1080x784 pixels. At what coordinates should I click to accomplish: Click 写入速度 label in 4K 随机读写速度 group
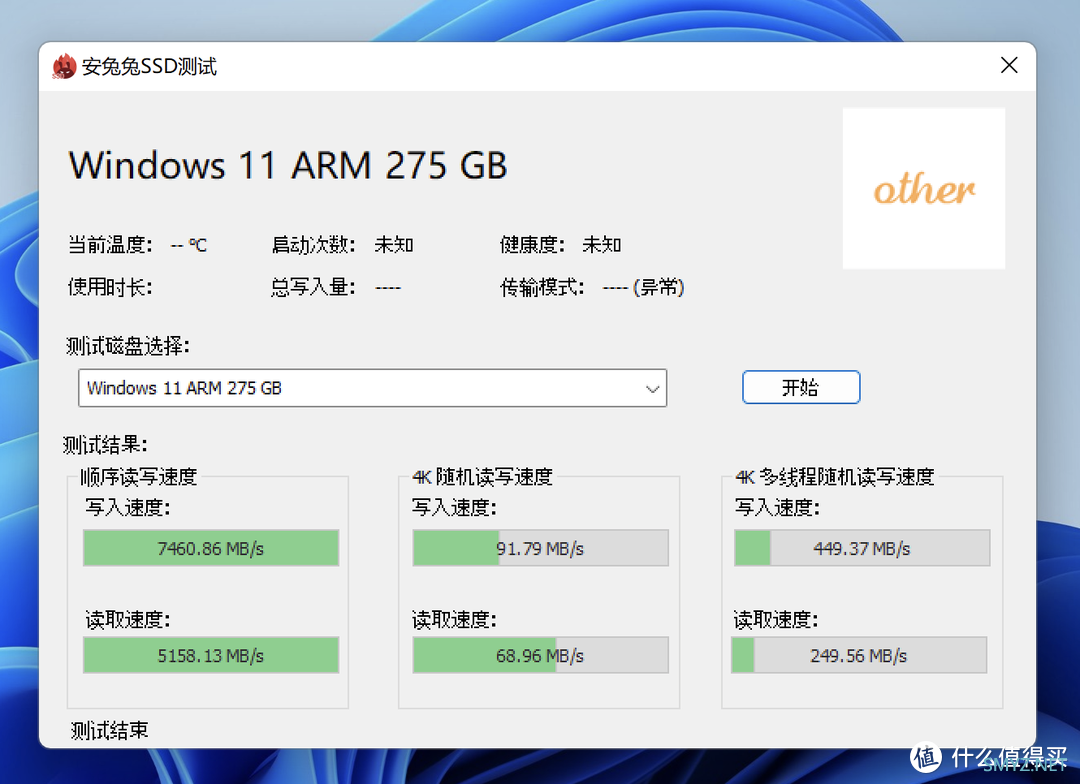(455, 508)
